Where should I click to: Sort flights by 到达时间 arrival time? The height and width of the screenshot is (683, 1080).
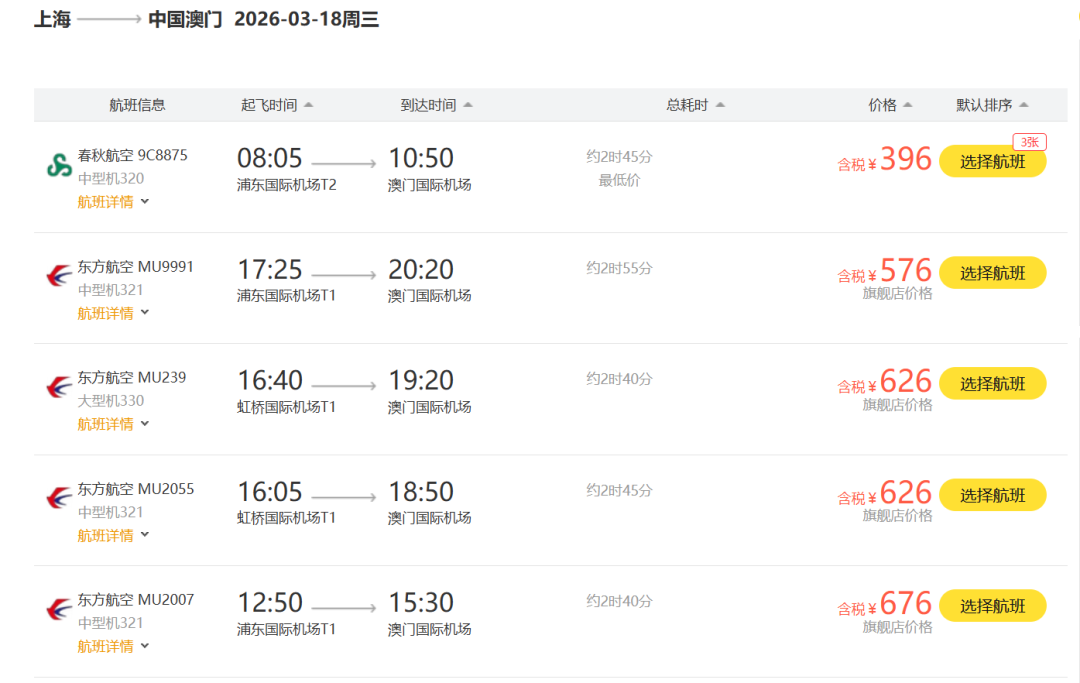[437, 105]
